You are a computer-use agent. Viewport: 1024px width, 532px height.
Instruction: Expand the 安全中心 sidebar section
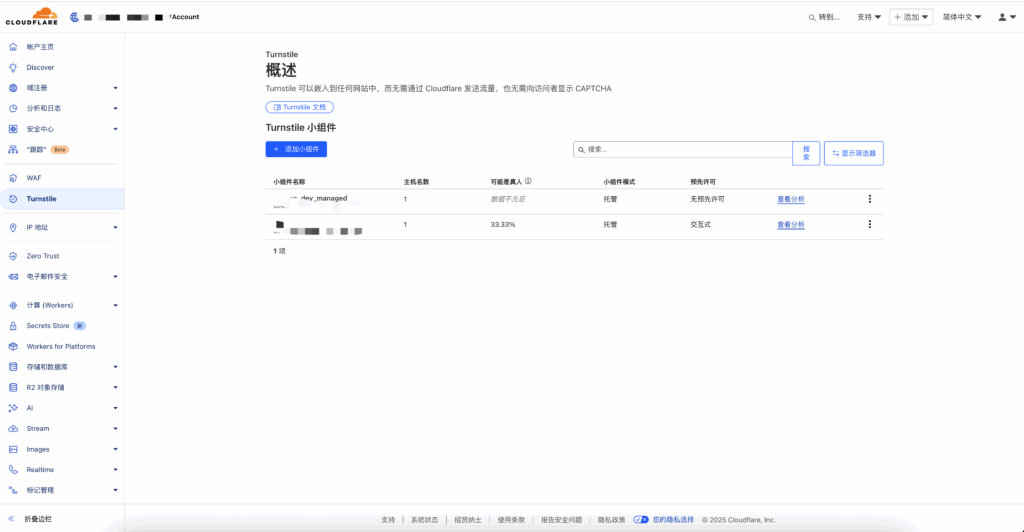point(116,129)
